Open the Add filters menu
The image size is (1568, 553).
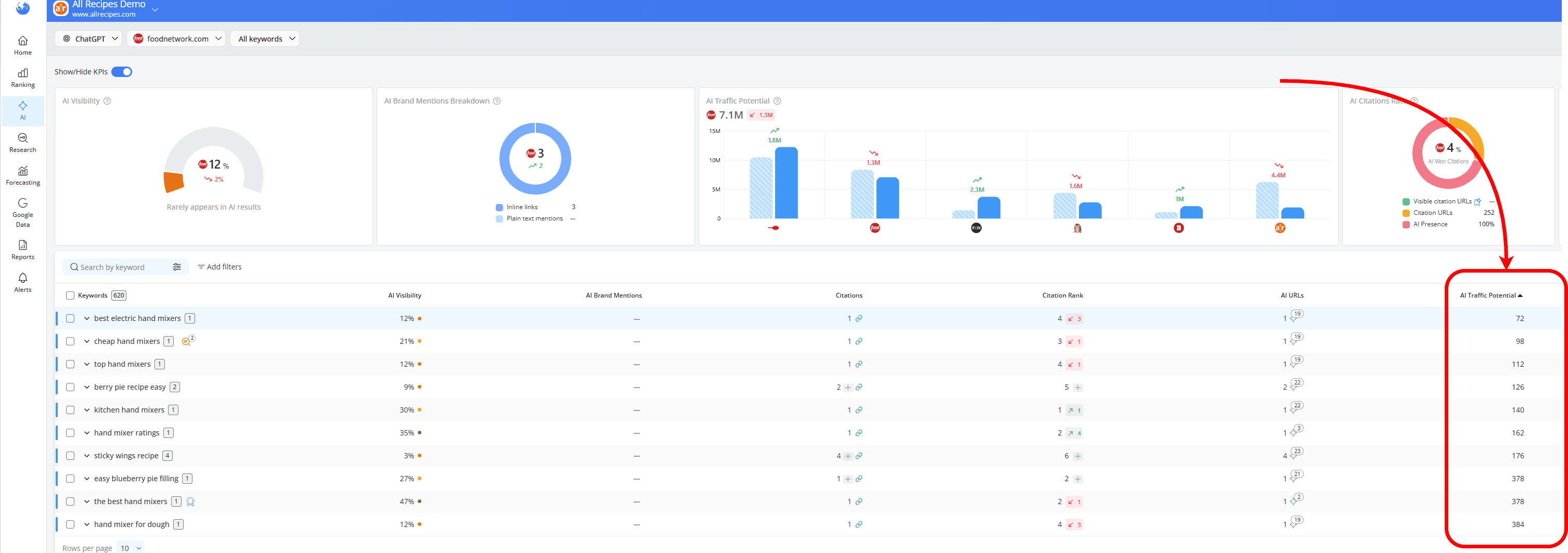[x=221, y=266]
